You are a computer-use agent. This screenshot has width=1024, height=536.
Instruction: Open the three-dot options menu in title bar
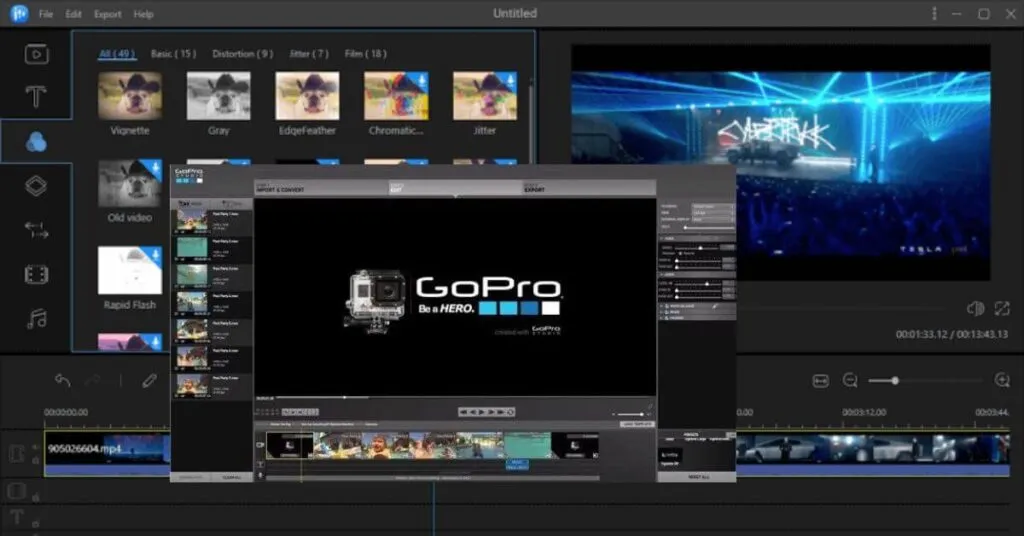[x=934, y=14]
